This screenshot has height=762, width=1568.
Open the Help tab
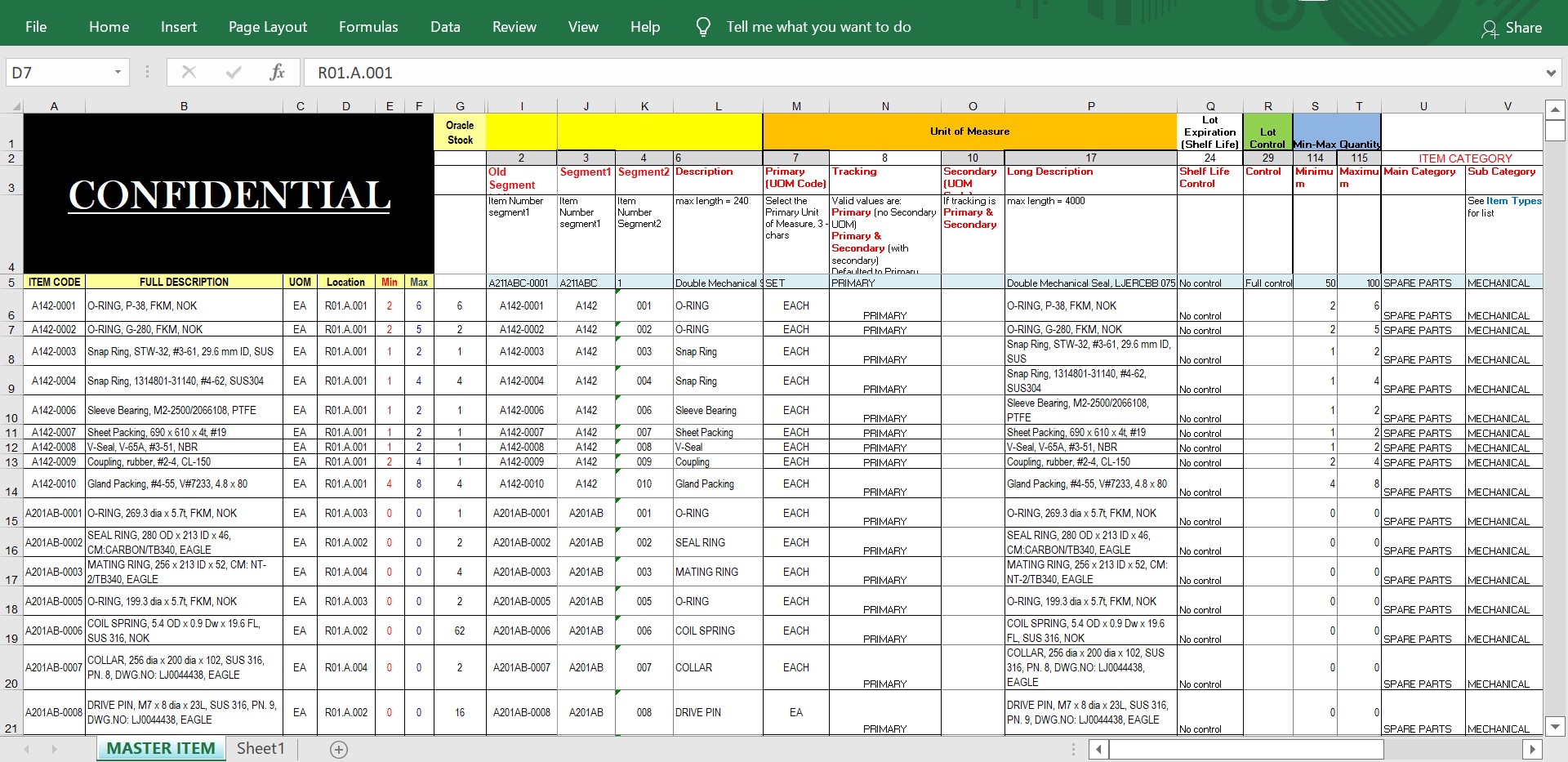pyautogui.click(x=645, y=27)
